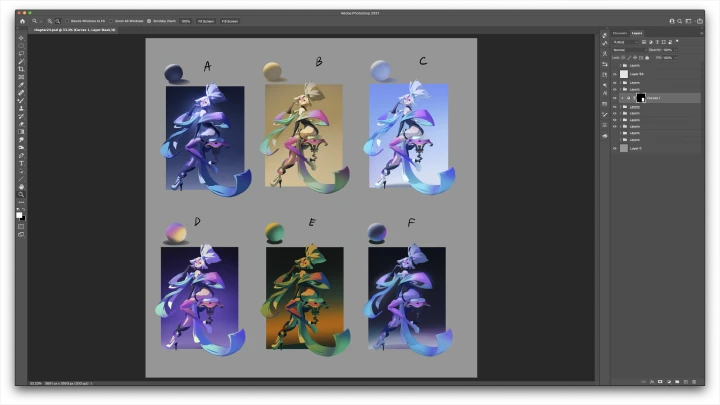Image resolution: width=720 pixels, height=405 pixels.
Task: Click the Fit Screen button
Action: coord(205,20)
